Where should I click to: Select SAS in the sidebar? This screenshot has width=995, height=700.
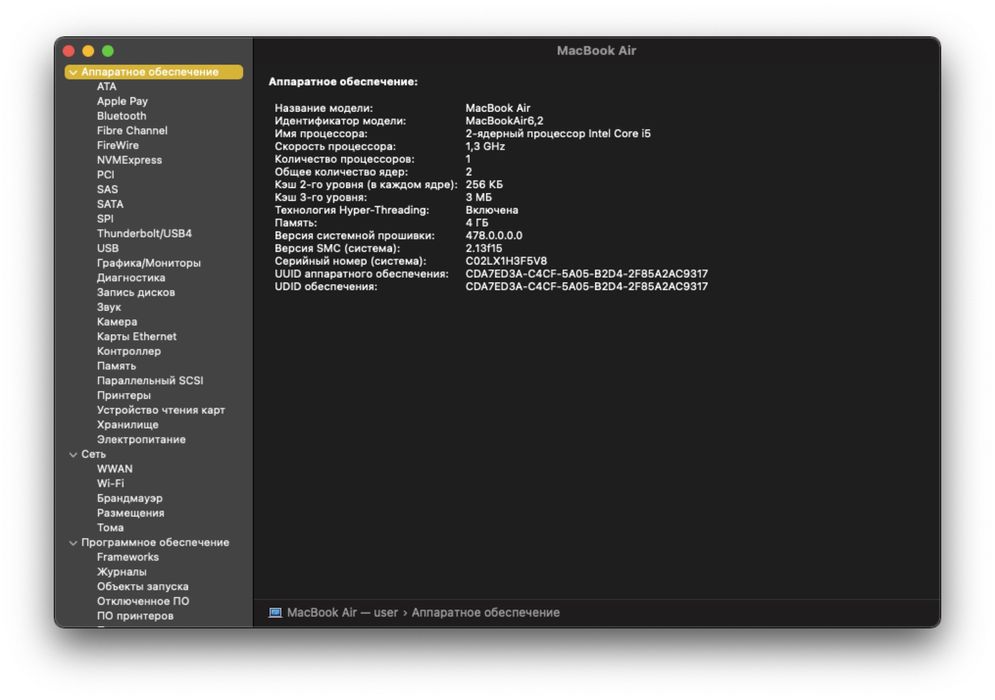107,189
